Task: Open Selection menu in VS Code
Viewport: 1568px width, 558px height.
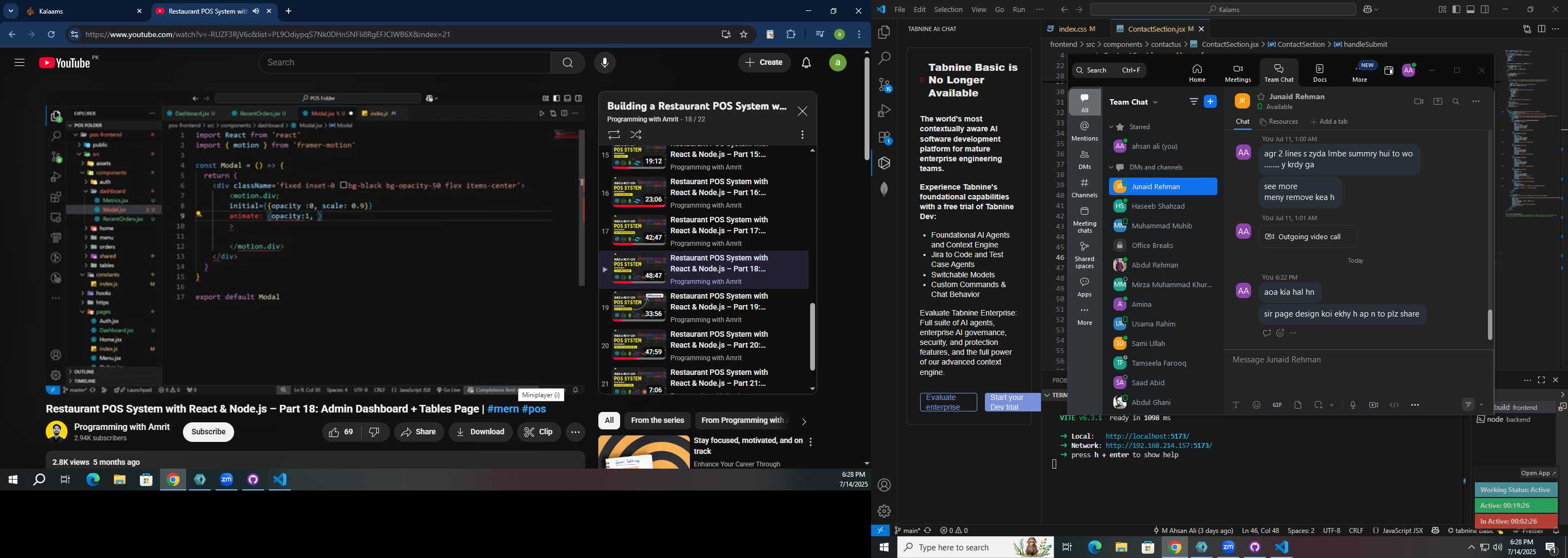Action: [948, 10]
